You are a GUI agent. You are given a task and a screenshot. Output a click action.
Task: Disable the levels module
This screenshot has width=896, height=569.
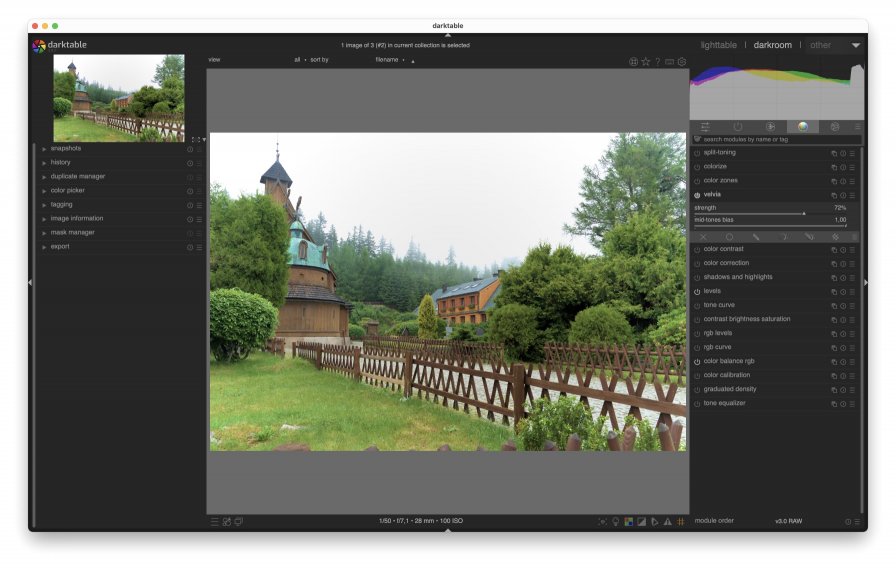pos(697,292)
